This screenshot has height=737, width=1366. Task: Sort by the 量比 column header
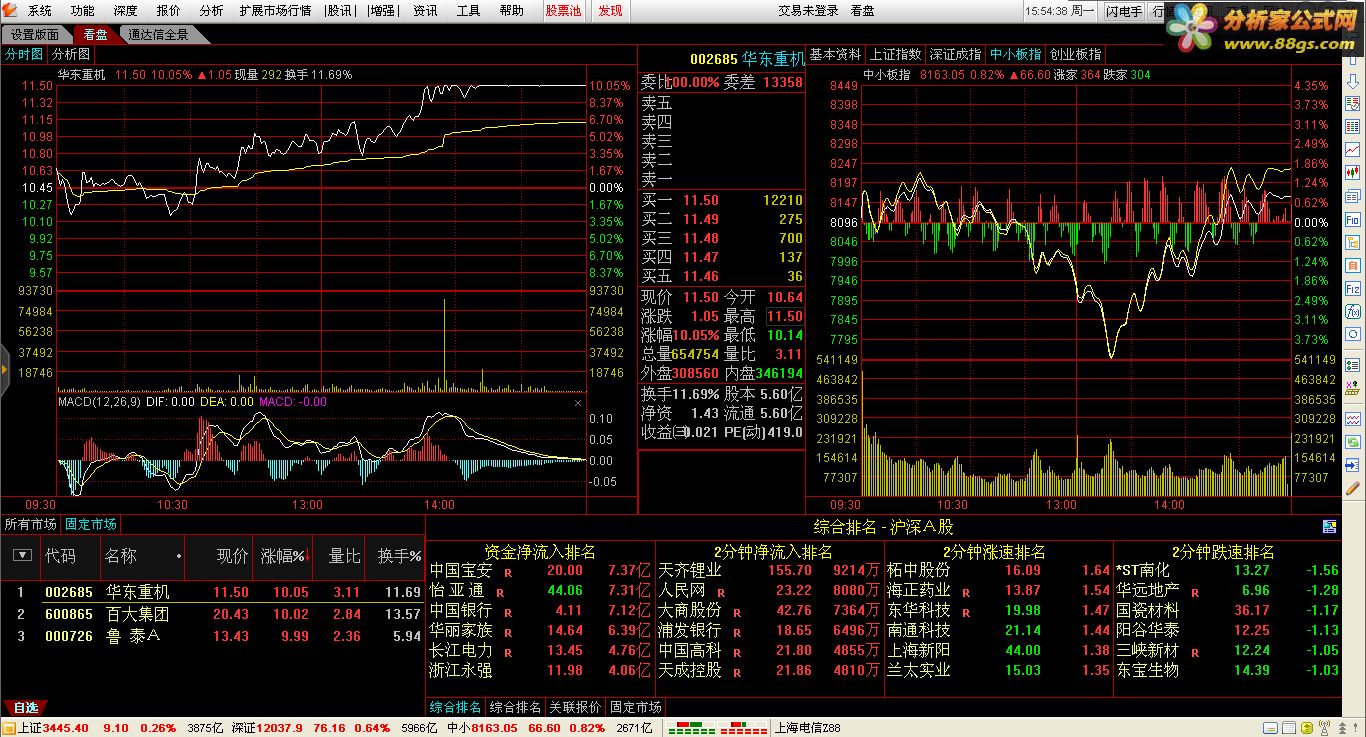click(x=344, y=556)
